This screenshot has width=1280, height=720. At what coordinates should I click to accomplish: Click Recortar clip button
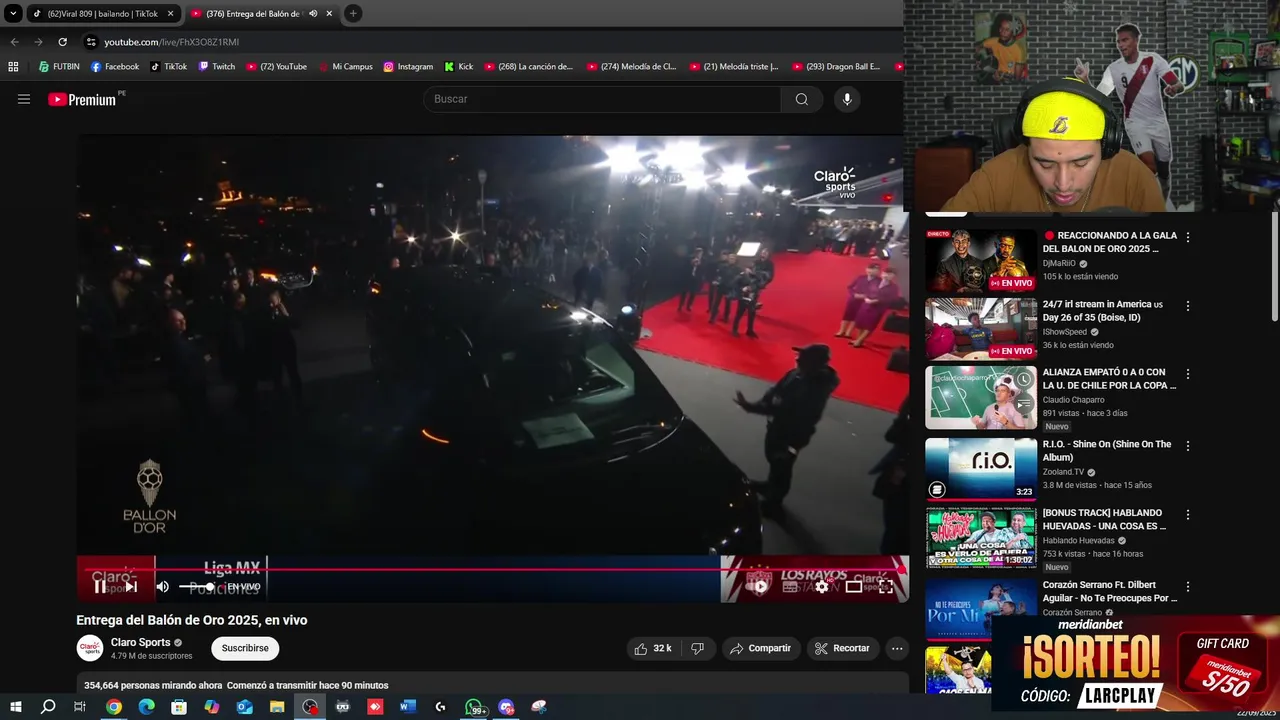(842, 648)
